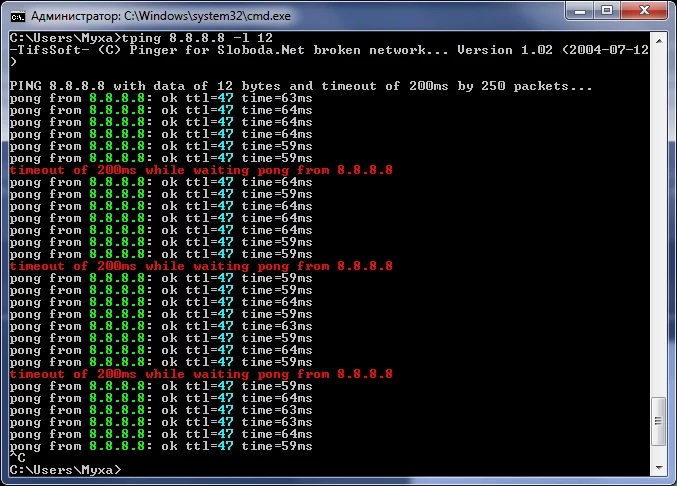Click the '^C' interrupt text
The height and width of the screenshot is (486, 677).
pyautogui.click(x=18, y=458)
